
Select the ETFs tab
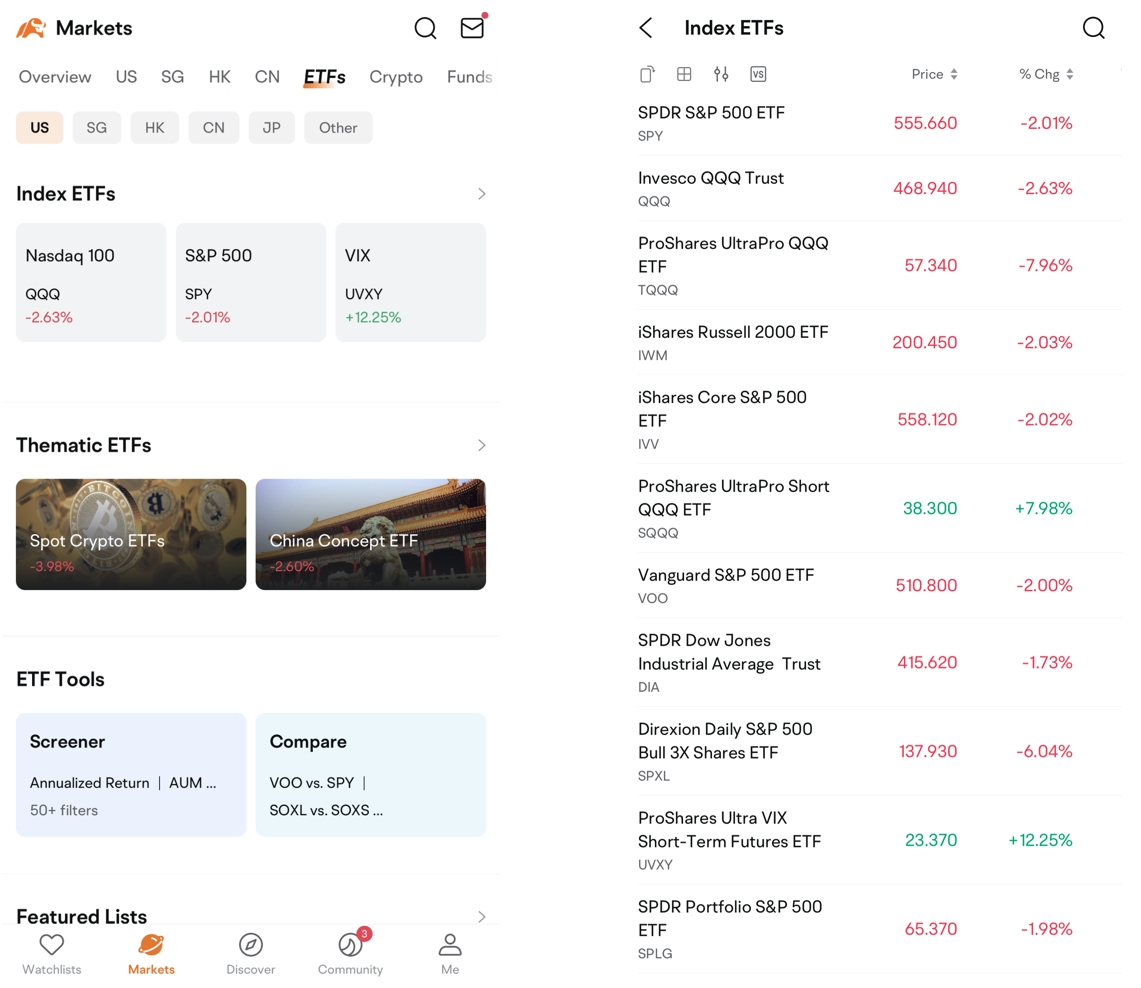[x=325, y=77]
